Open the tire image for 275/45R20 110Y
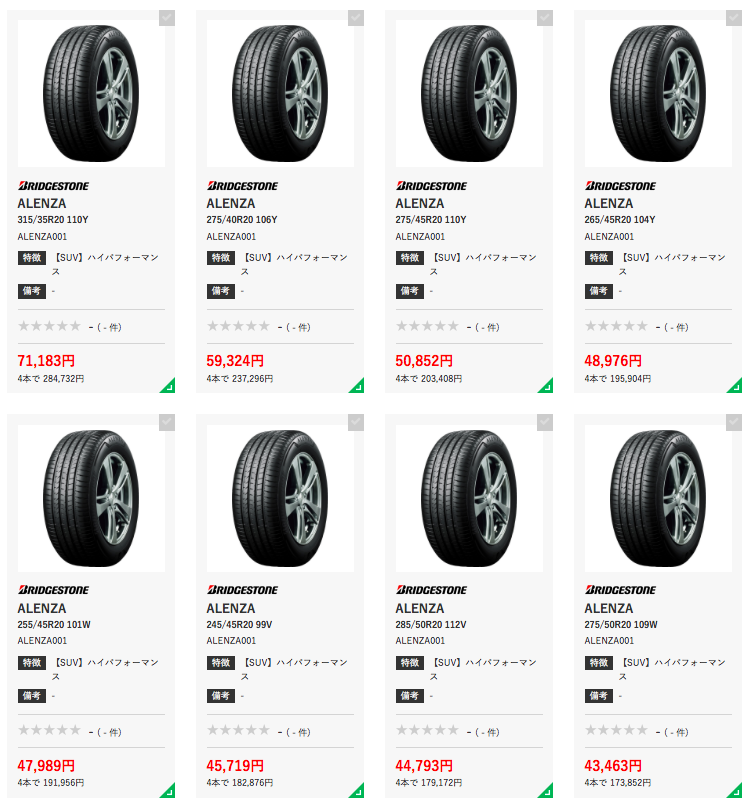Screen dimensions: 754x812 (x=469, y=94)
